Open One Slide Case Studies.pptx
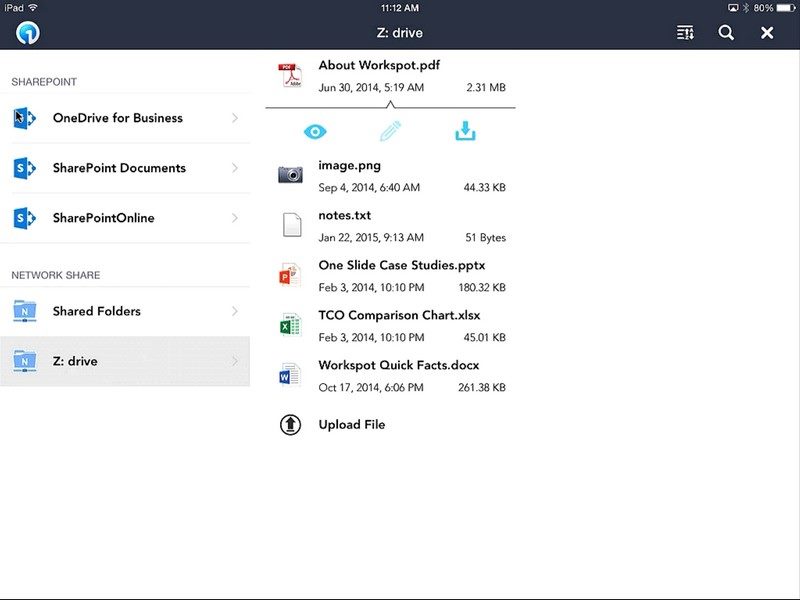Image resolution: width=800 pixels, height=600 pixels. [x=391, y=276]
